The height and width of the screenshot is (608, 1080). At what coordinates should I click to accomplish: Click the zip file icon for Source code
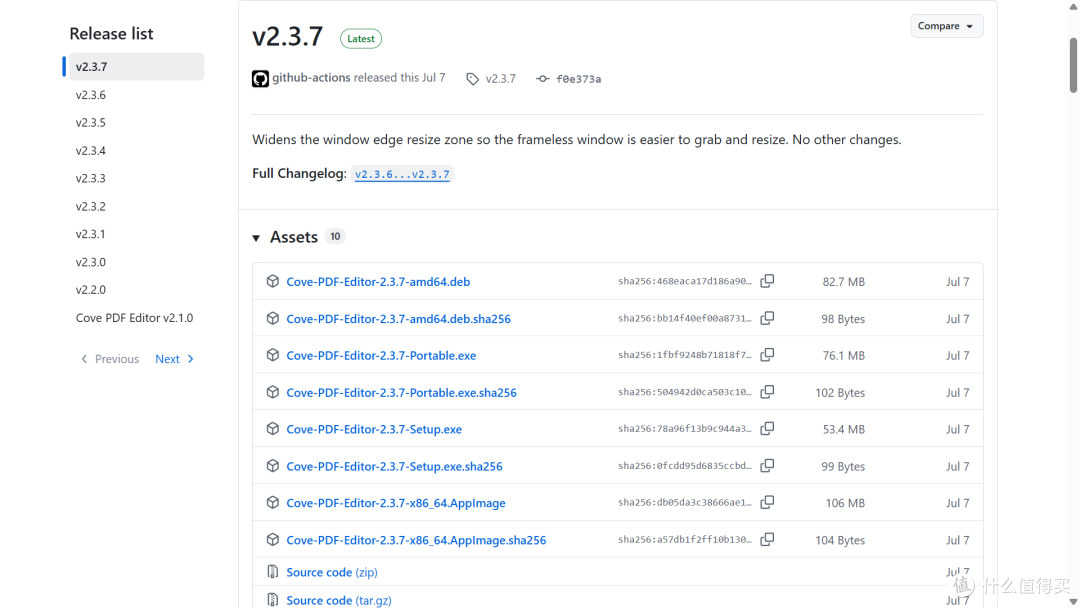click(273, 572)
